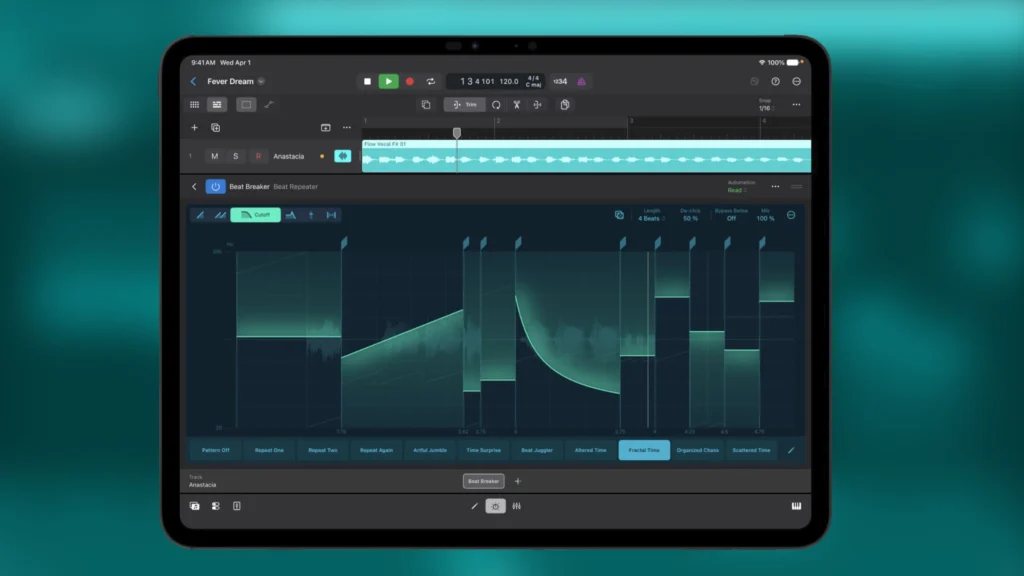Mute the Anastacia track
Viewport: 1024px width, 576px height.
tap(214, 156)
